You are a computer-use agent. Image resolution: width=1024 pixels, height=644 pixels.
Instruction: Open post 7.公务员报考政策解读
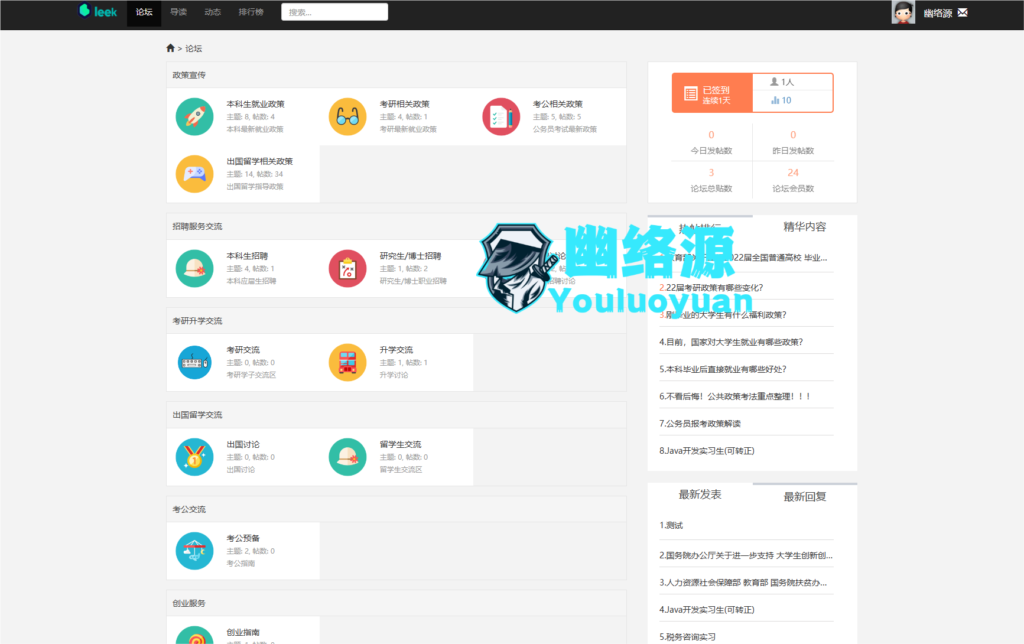[700, 423]
